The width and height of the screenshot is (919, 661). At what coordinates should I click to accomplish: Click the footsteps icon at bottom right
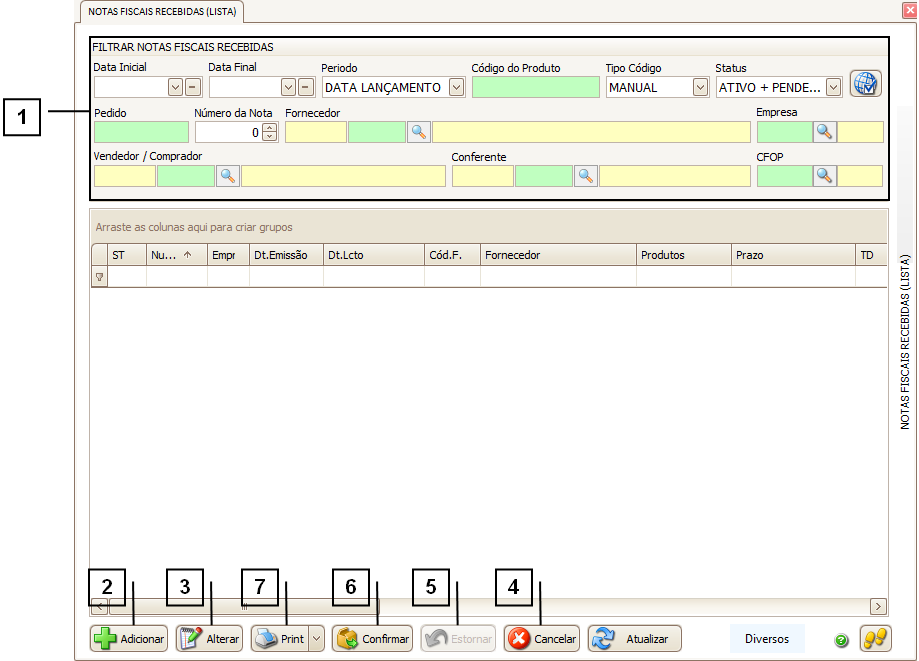point(874,638)
